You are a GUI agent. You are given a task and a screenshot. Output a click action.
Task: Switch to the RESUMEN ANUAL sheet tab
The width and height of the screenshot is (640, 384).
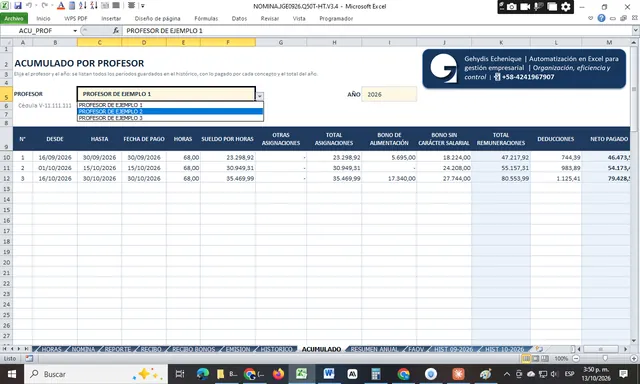tap(374, 349)
